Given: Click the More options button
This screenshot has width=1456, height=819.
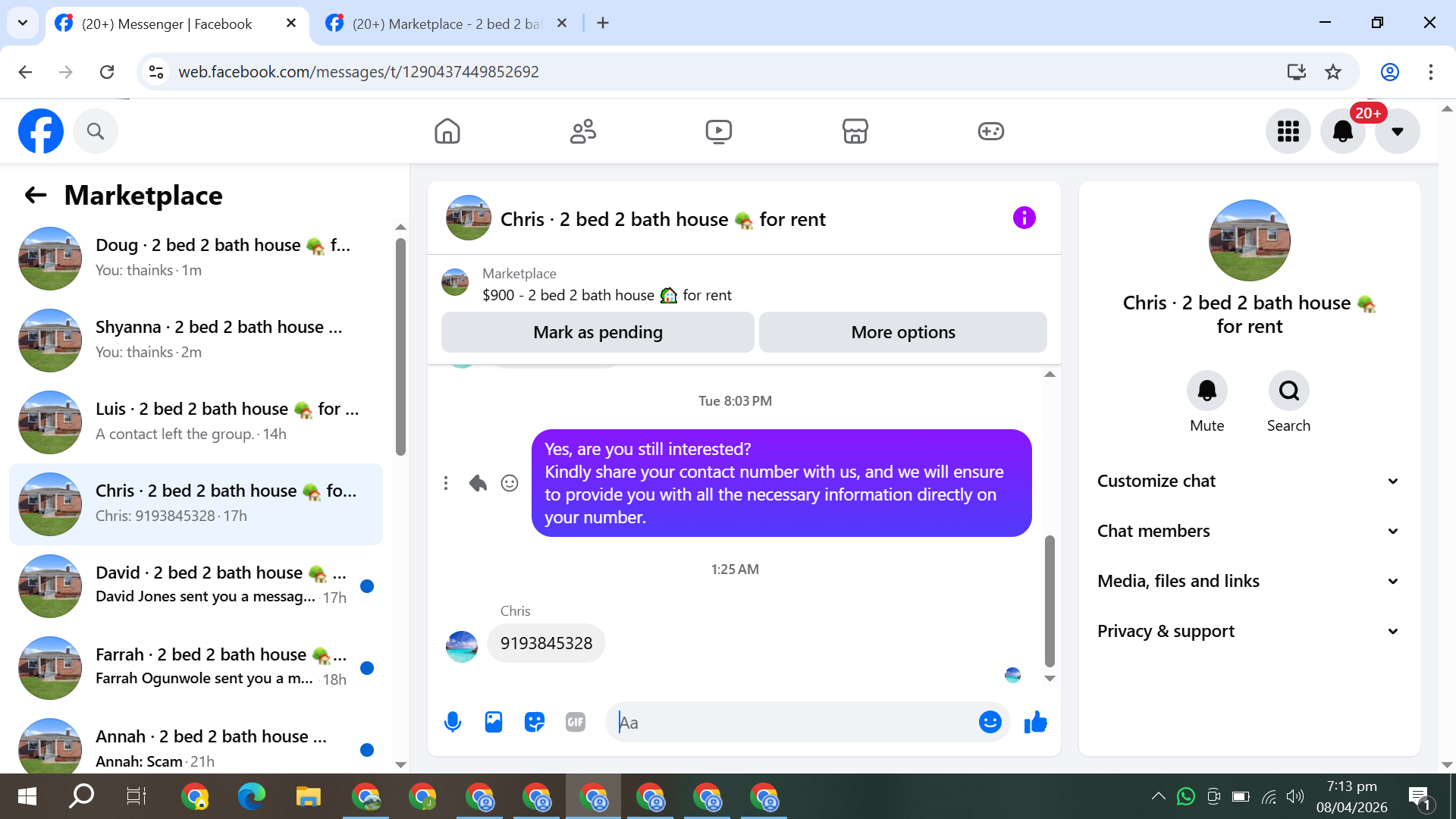Looking at the screenshot, I should pyautogui.click(x=902, y=332).
